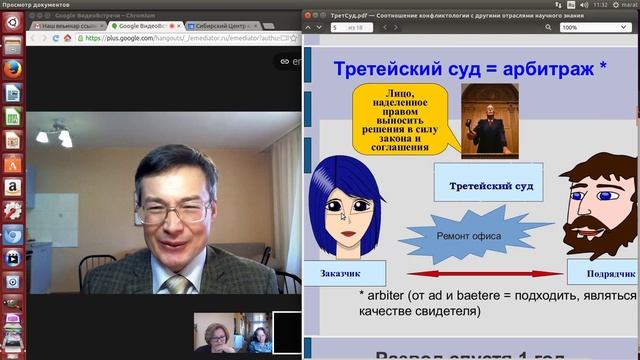Open the Files manager in the launcher
640x360 pixels.
click(13, 46)
